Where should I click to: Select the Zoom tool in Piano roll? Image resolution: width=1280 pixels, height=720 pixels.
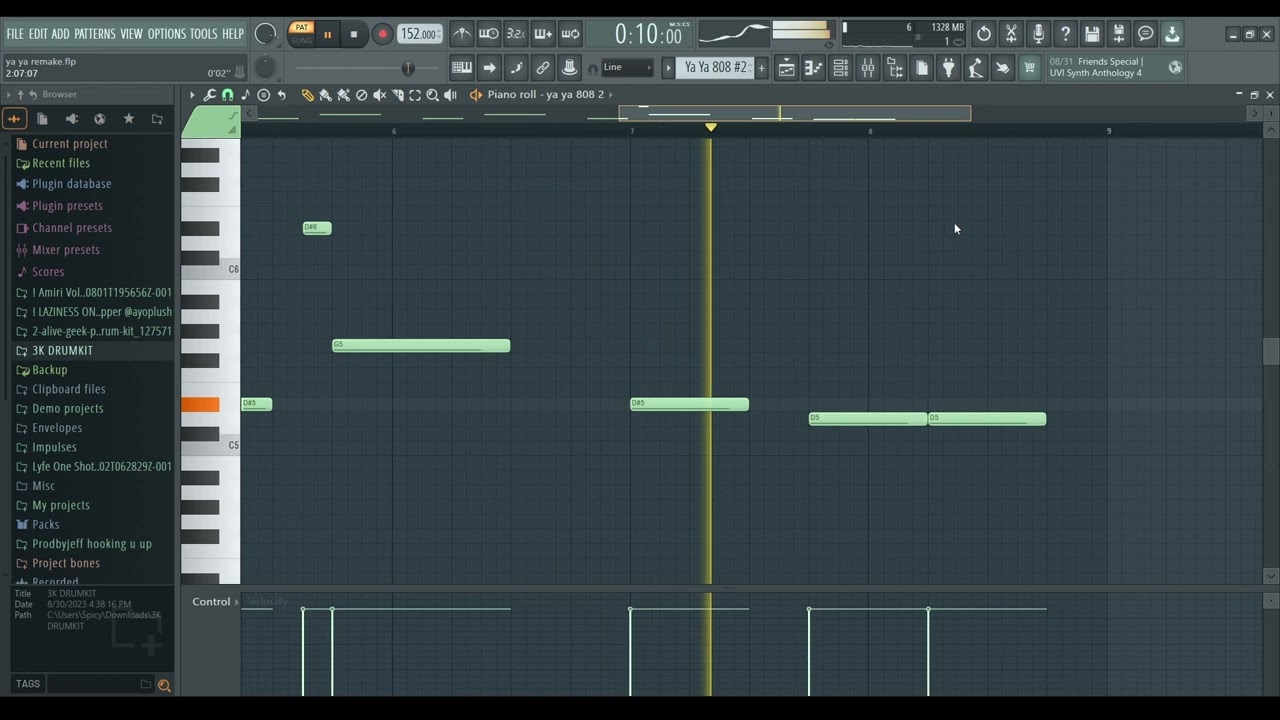coord(433,95)
